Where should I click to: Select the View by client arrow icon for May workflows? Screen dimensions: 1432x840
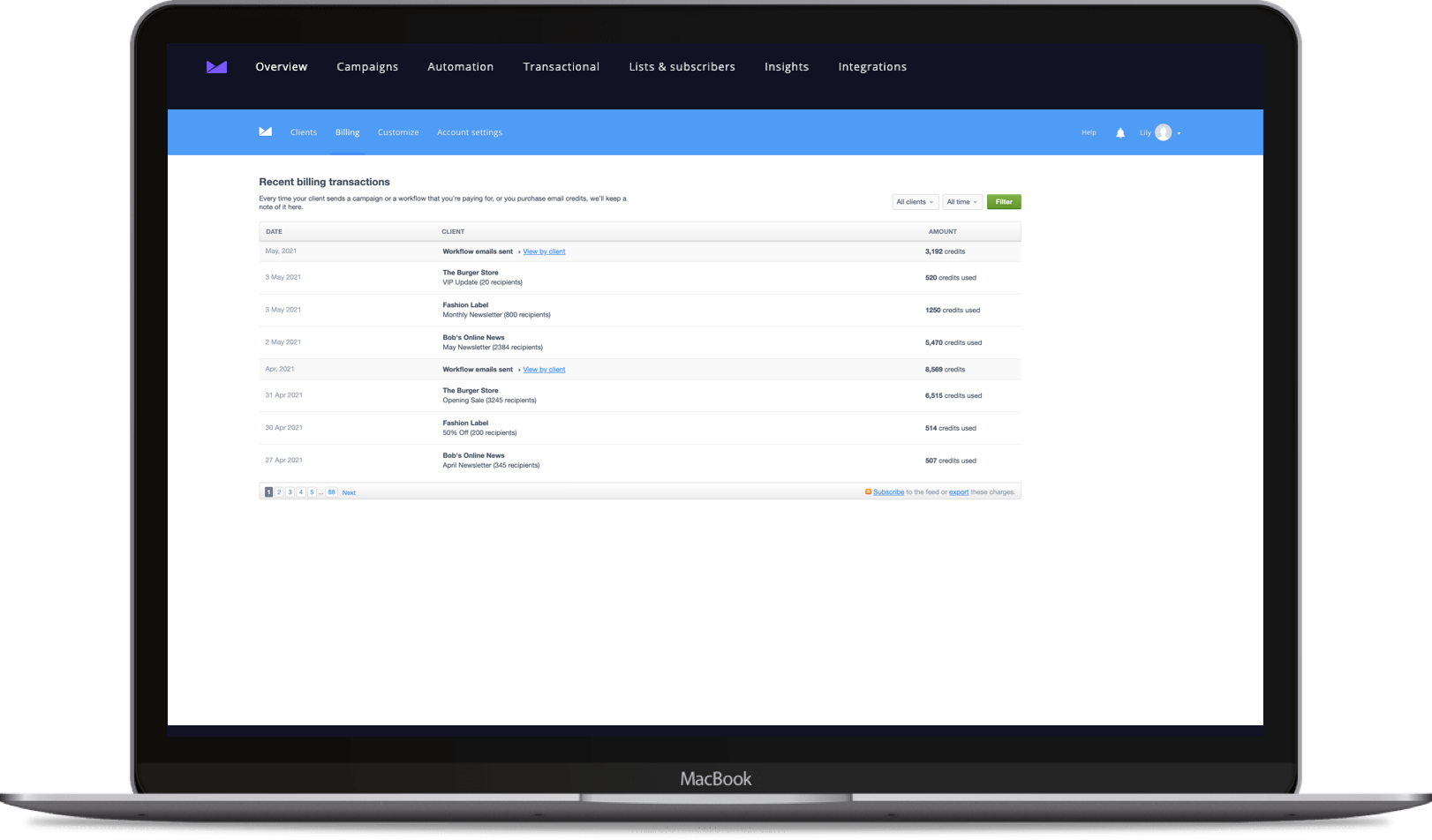[x=521, y=251]
